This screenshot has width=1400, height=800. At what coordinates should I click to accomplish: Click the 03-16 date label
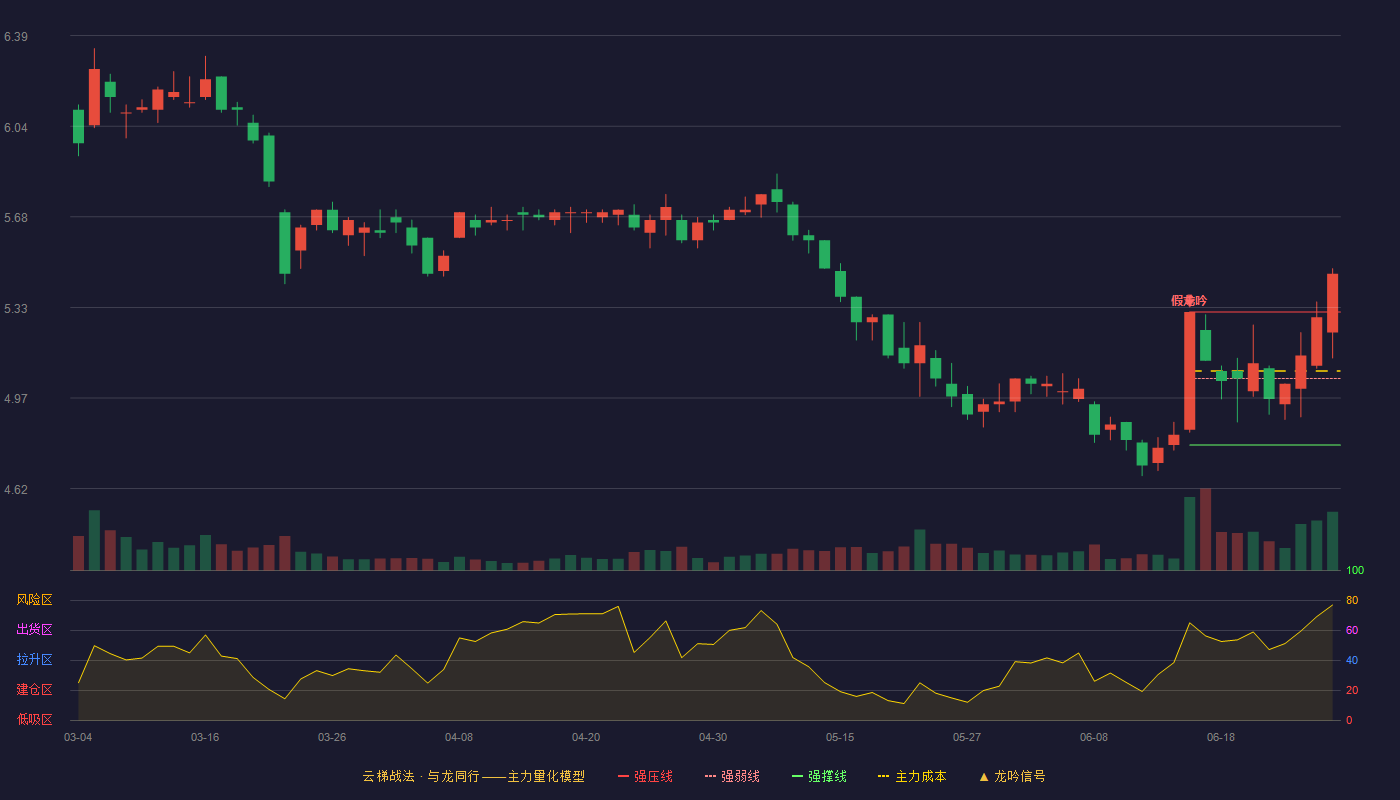[205, 737]
